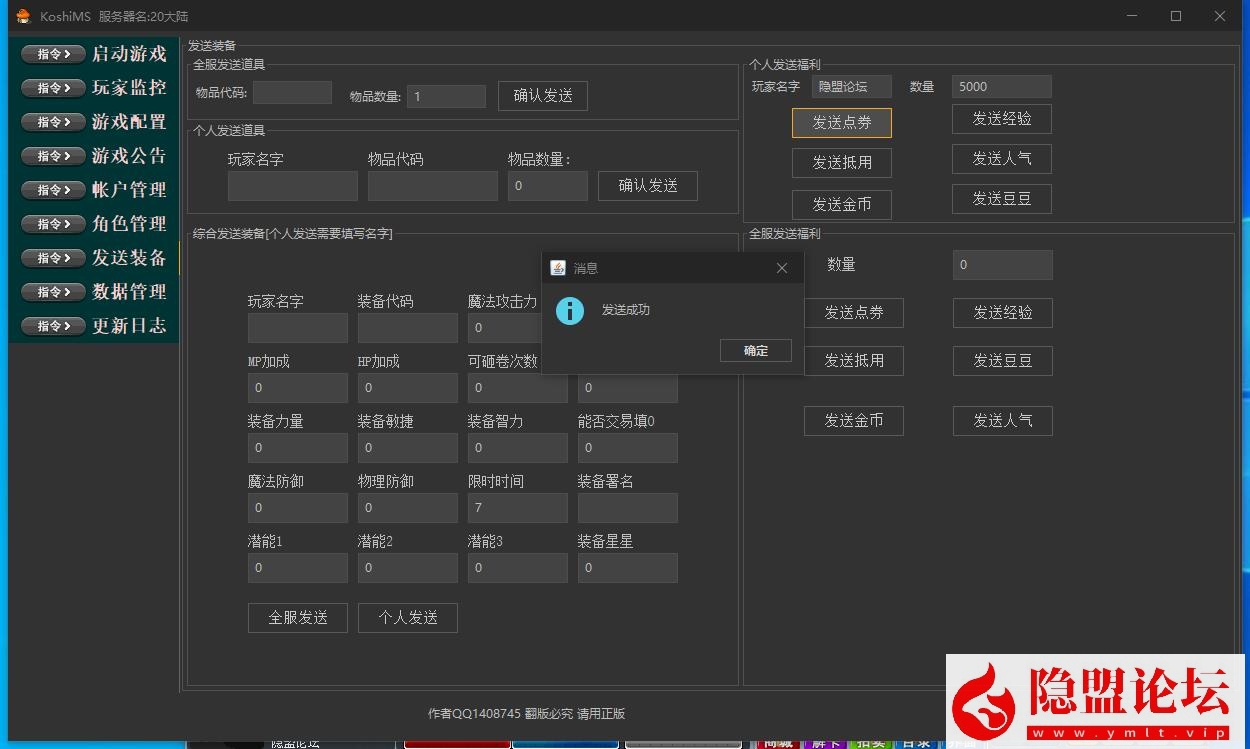Open the 游戏公告 menu item
This screenshot has width=1250, height=749.
click(x=129, y=156)
